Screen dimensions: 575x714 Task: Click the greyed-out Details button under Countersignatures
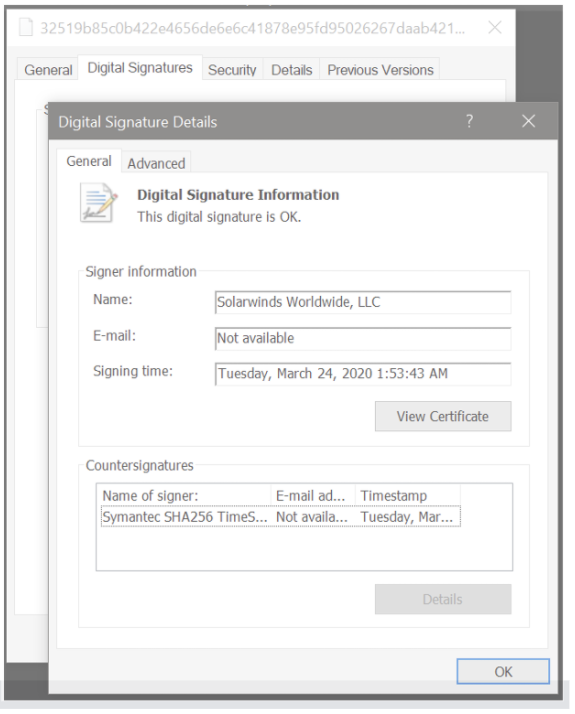pos(443,599)
